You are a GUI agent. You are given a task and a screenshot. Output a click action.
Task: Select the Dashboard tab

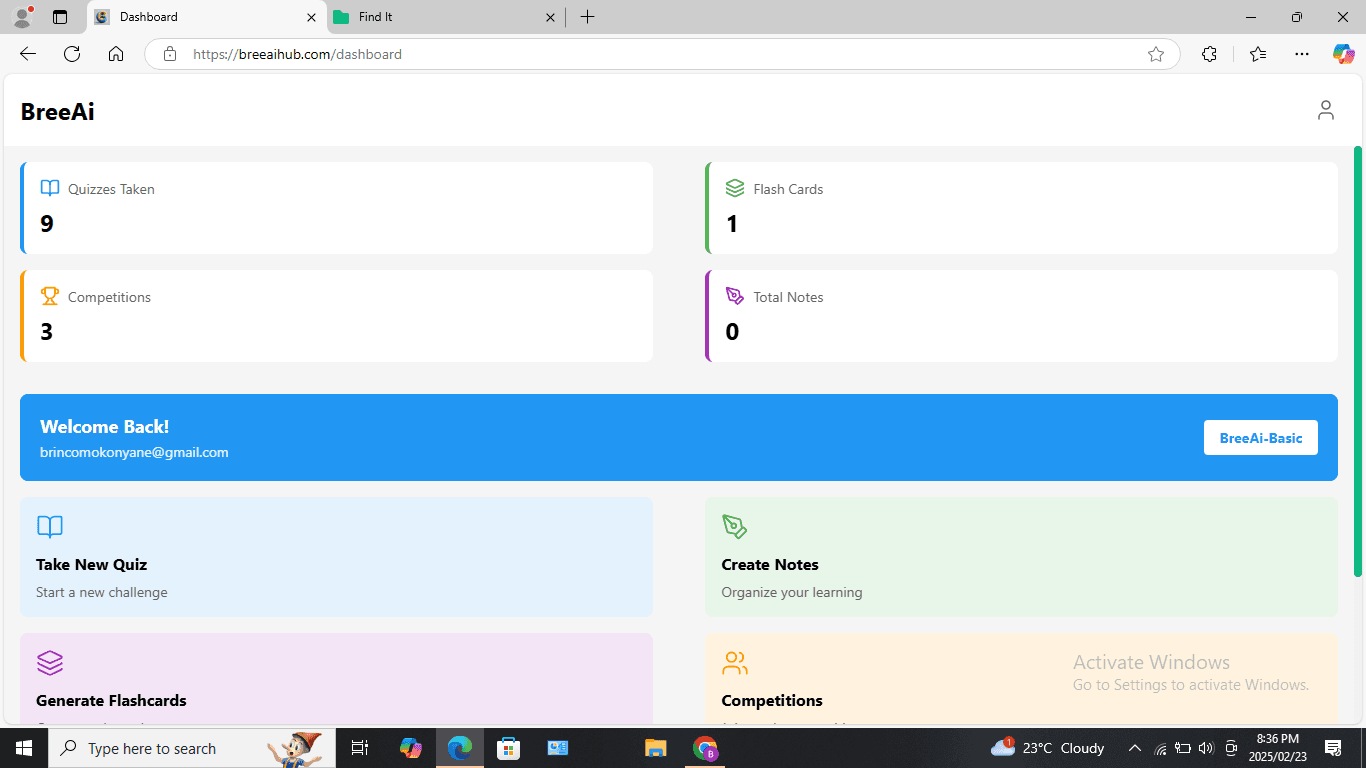tap(207, 17)
